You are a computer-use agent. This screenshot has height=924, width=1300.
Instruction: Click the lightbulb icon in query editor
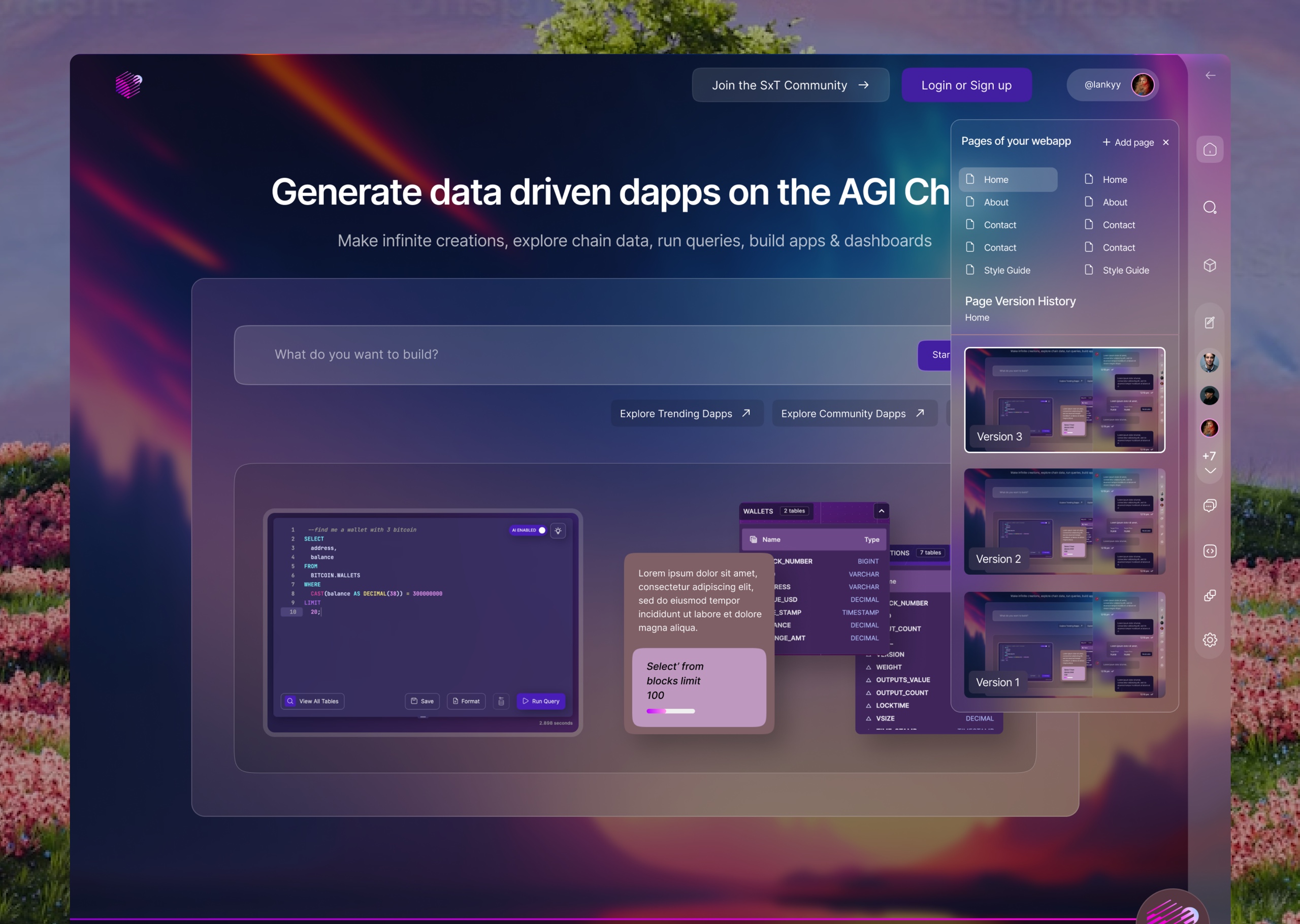pos(558,530)
